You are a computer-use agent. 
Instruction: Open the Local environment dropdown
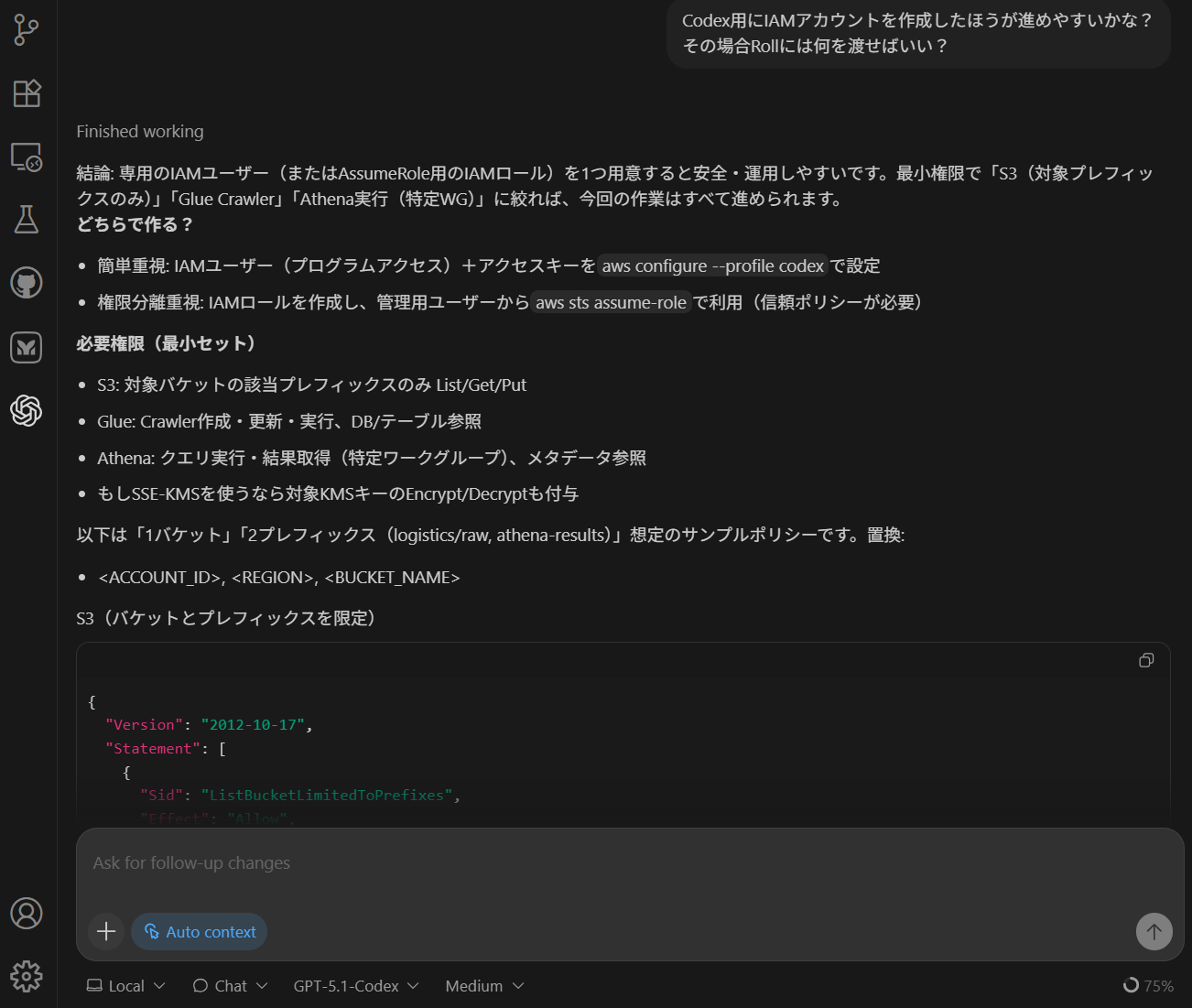click(125, 985)
